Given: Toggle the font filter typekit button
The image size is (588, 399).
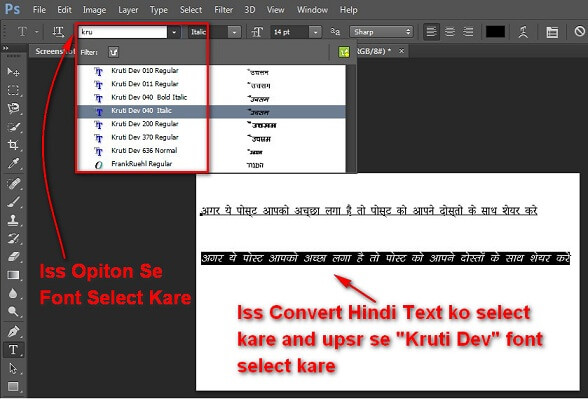Looking at the screenshot, I should pos(113,52).
